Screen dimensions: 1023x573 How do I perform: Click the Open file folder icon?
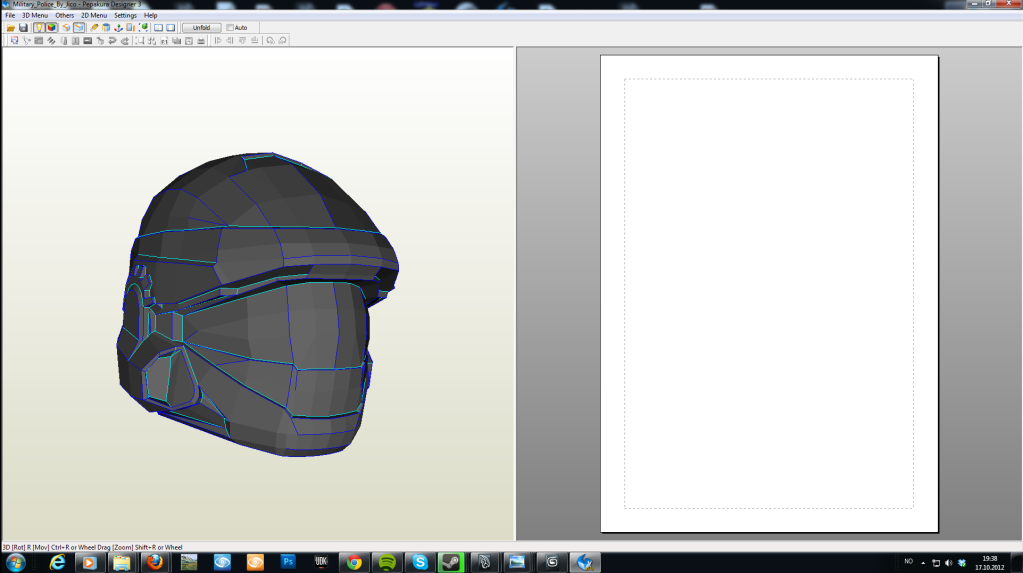[x=10, y=27]
